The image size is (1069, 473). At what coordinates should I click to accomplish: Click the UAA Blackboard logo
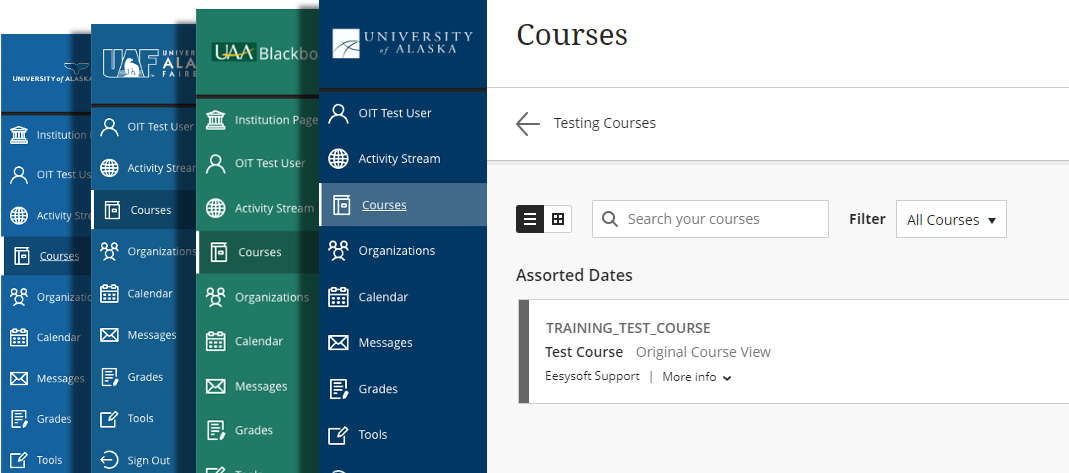pos(265,52)
